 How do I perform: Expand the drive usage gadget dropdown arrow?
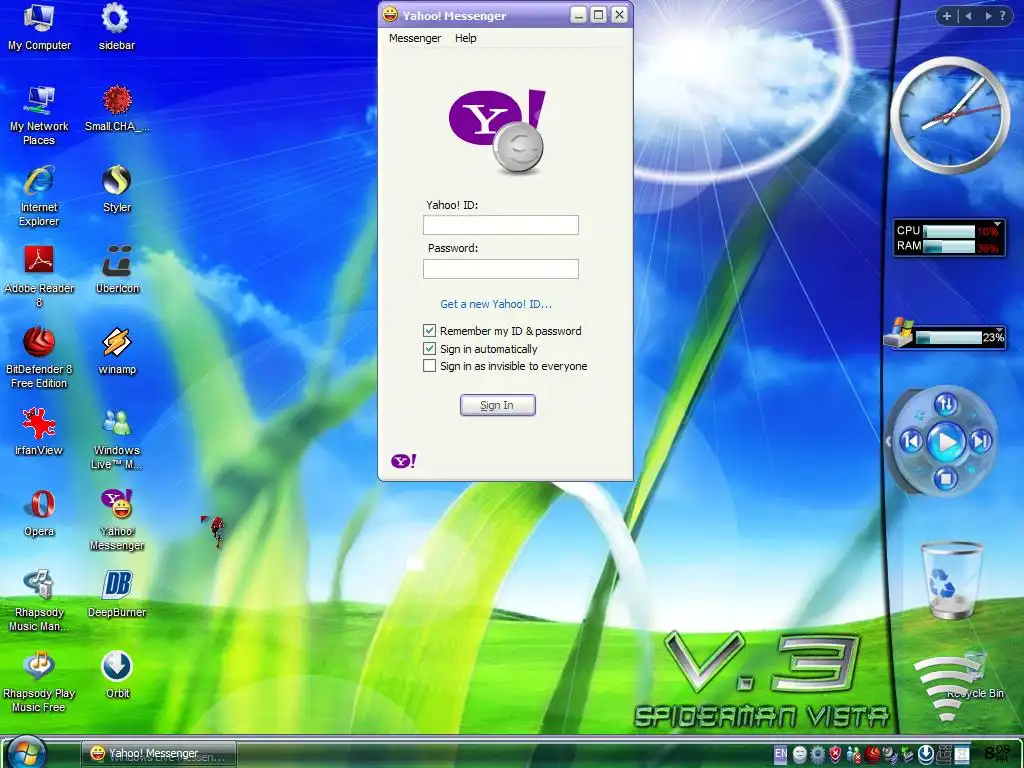[x=1000, y=329]
